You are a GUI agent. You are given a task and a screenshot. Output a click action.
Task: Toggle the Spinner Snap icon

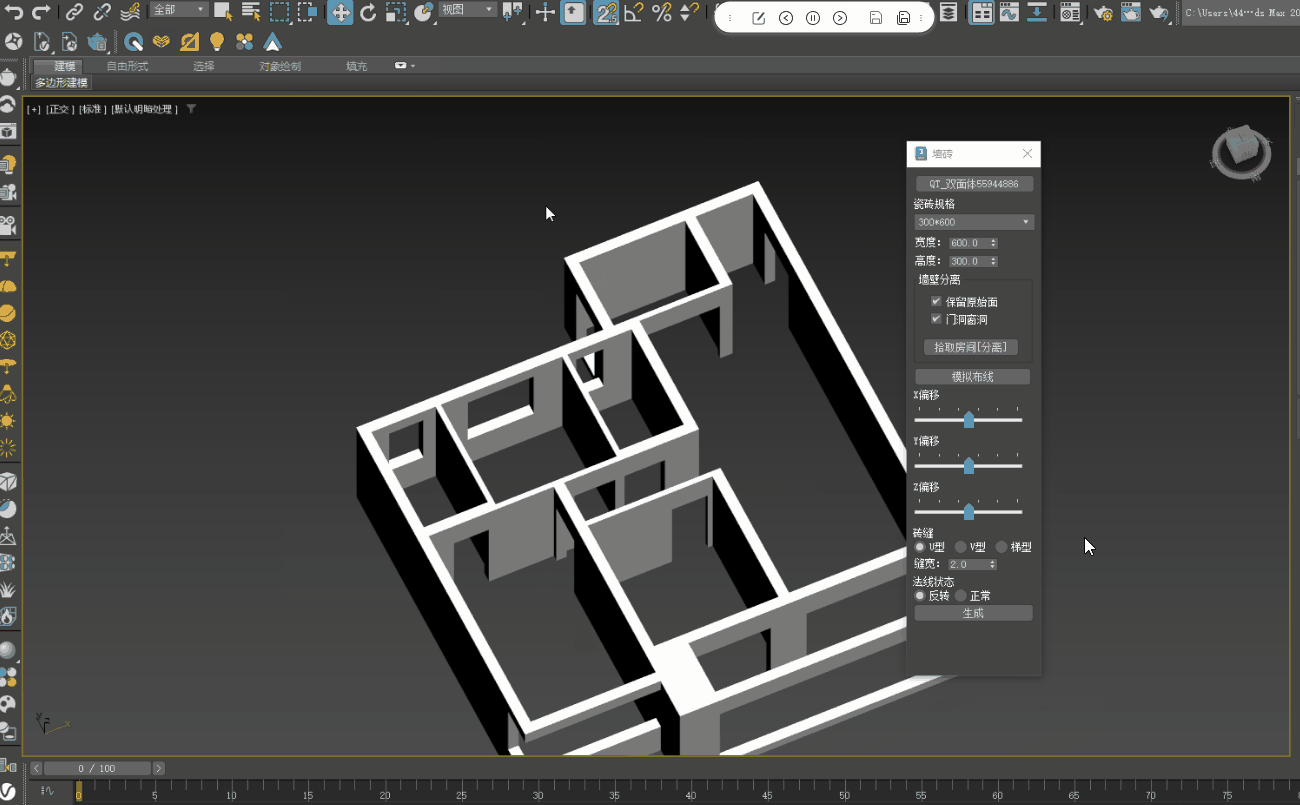point(689,12)
